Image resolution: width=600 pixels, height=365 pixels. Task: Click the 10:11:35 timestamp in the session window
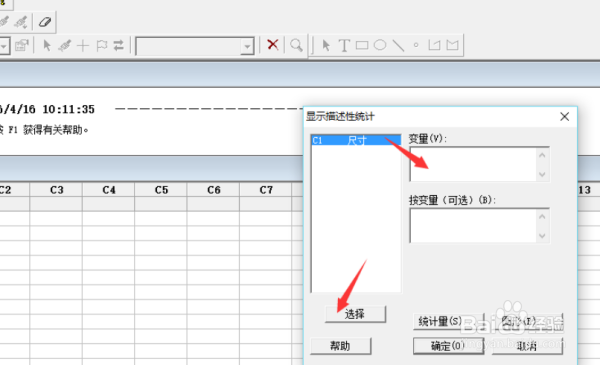[x=68, y=109]
